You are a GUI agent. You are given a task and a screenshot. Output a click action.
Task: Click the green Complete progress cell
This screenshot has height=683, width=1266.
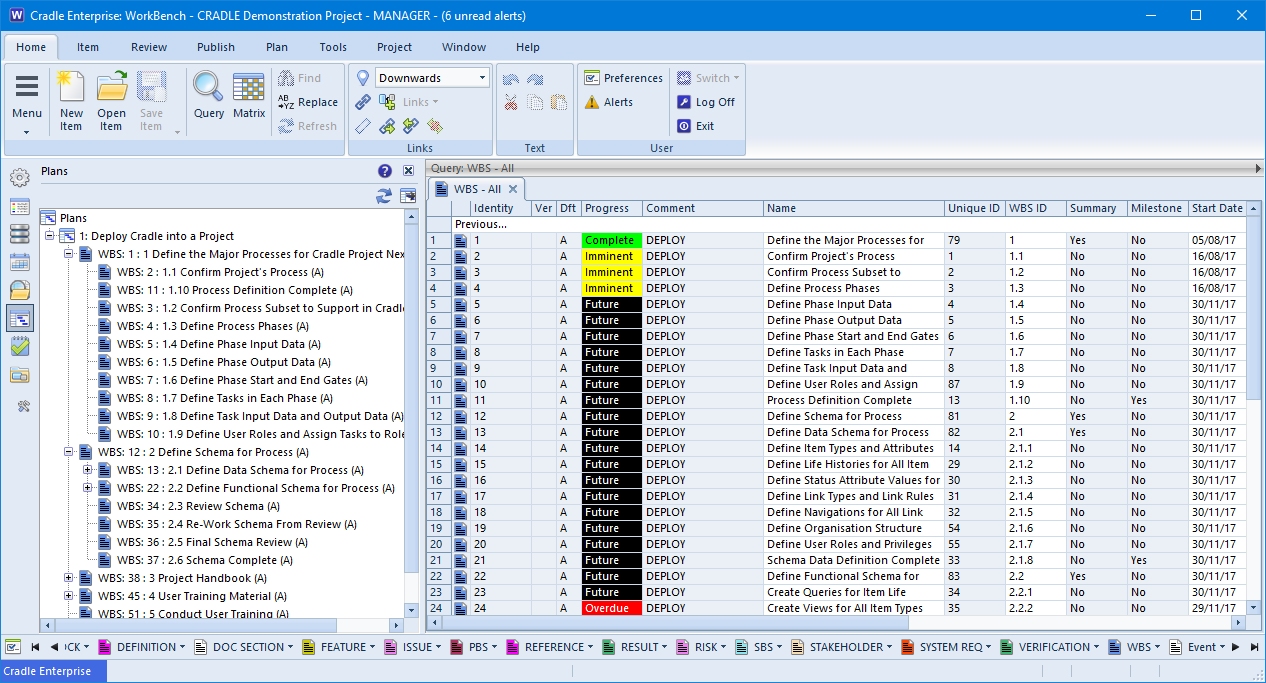(611, 240)
